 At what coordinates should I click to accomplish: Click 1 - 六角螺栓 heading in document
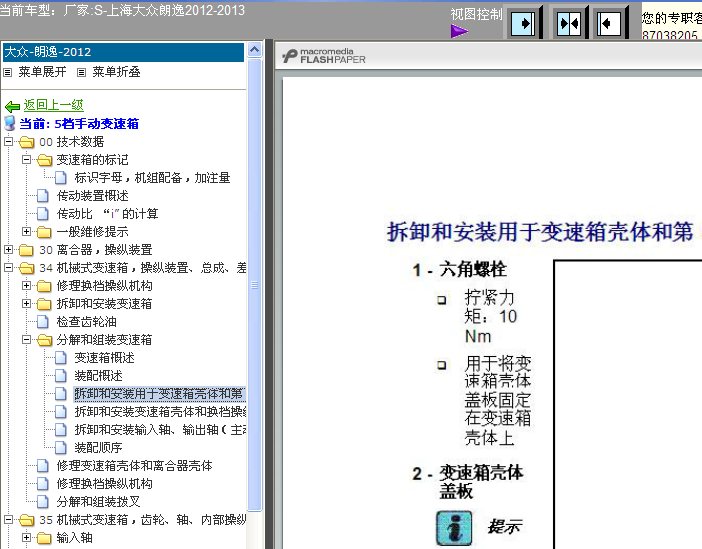[x=460, y=270]
